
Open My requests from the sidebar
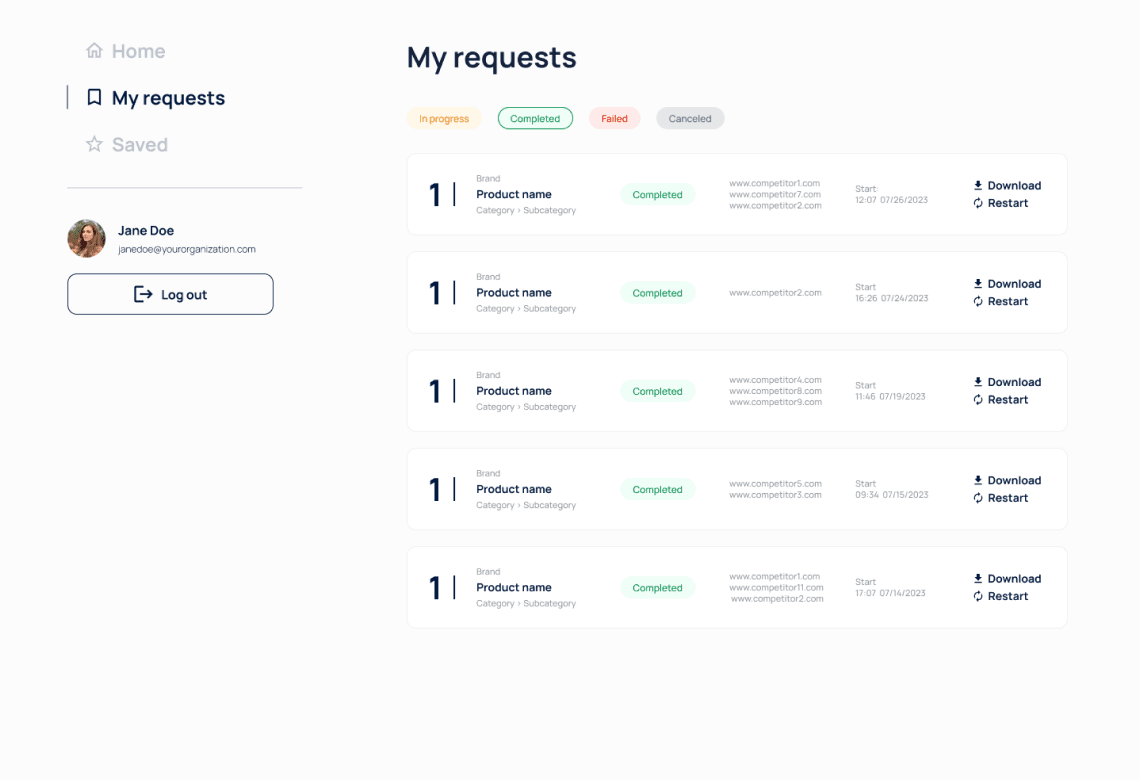coord(168,98)
